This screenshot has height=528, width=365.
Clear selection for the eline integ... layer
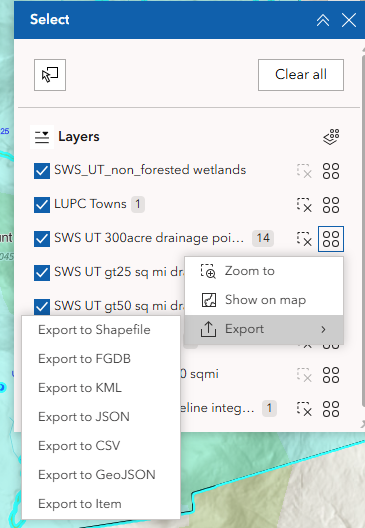pyautogui.click(x=304, y=409)
